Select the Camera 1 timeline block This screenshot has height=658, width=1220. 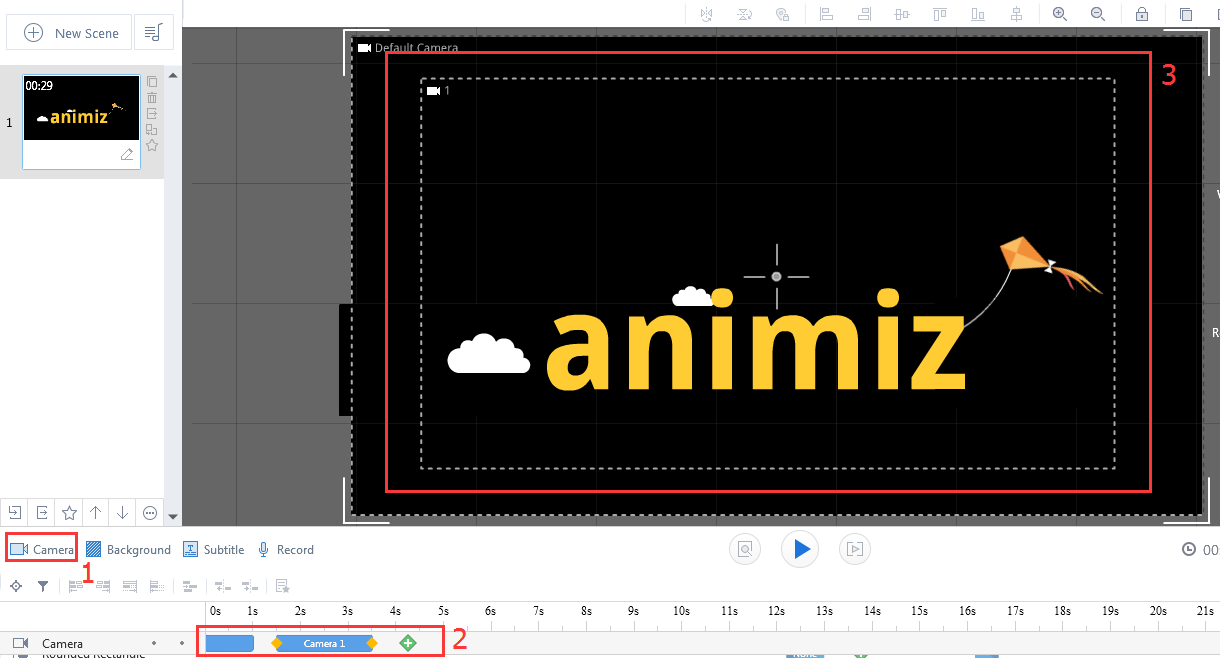click(x=324, y=643)
